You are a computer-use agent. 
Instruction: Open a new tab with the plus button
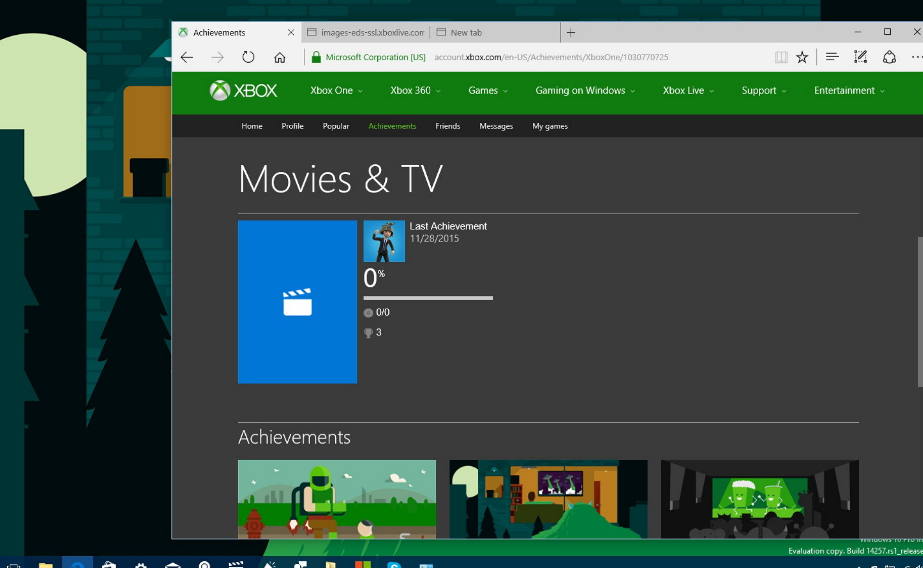(x=571, y=32)
